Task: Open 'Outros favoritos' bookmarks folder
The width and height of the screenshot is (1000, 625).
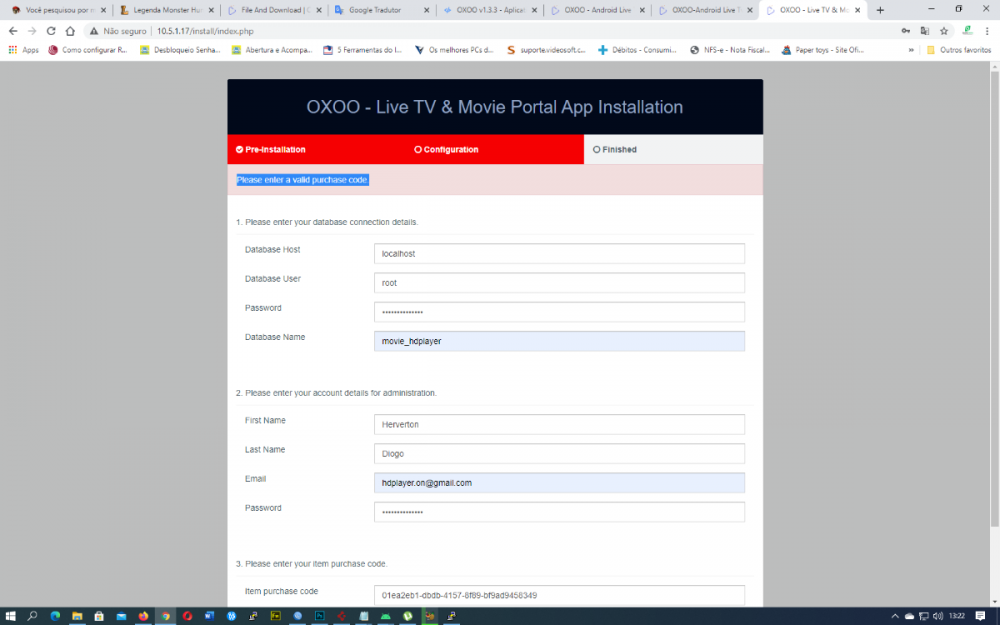Action: 959,50
